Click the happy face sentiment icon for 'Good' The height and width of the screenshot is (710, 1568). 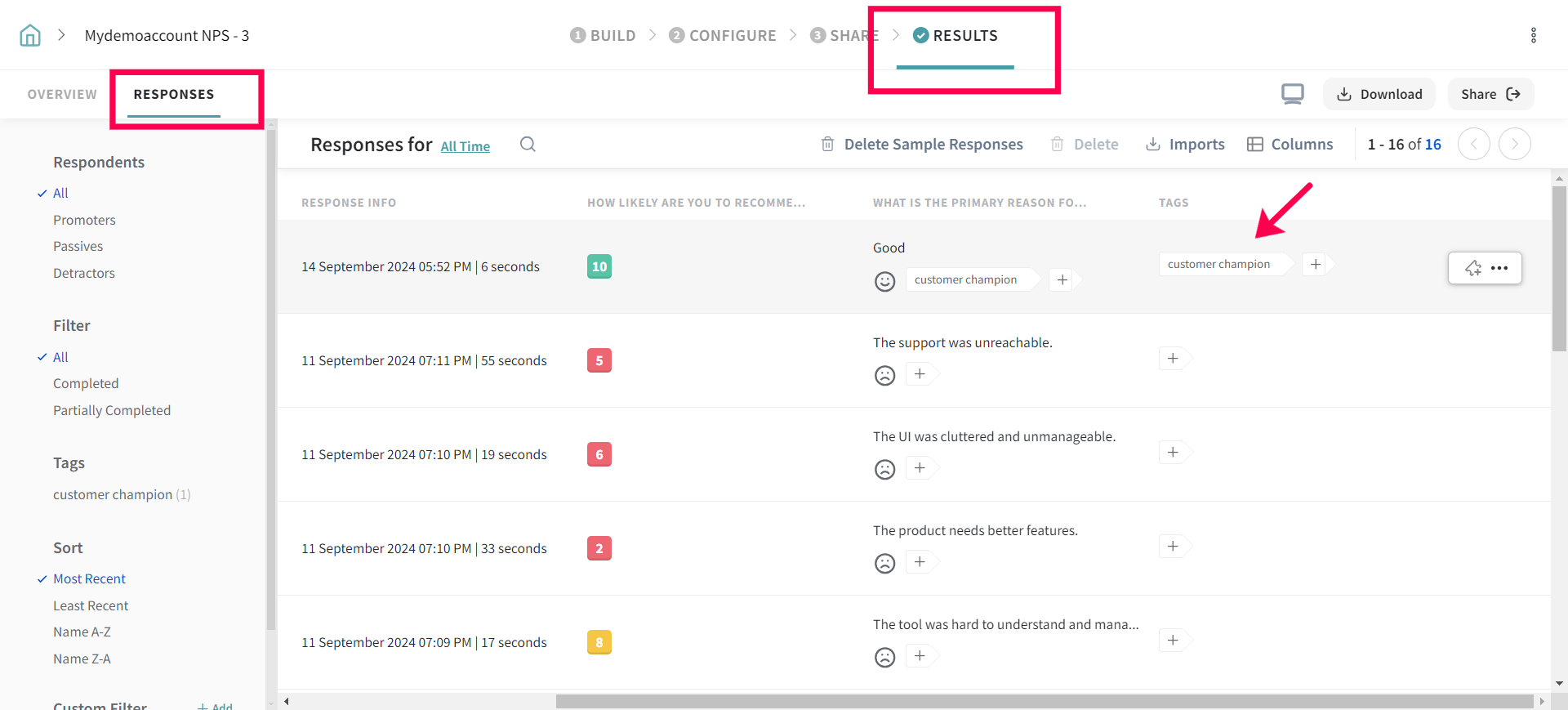(x=884, y=281)
